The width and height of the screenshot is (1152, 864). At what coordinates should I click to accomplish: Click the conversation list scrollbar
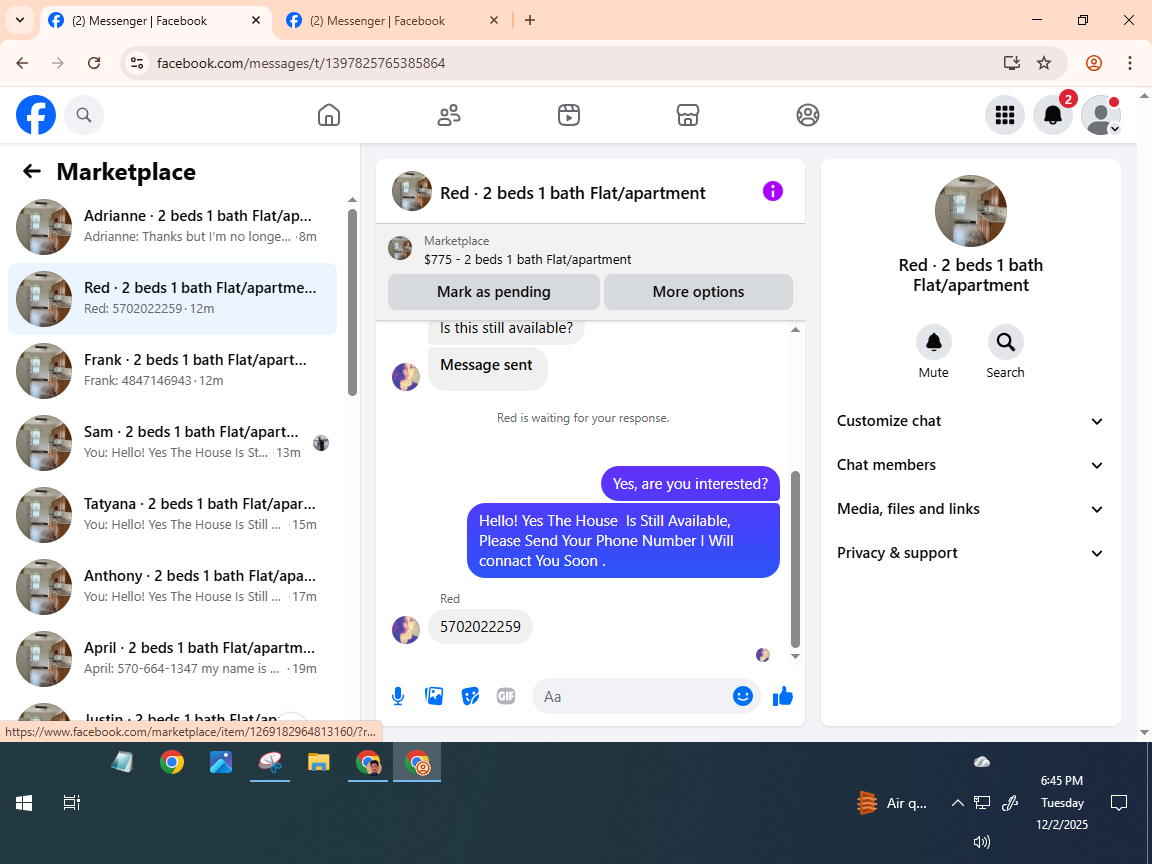coord(353,302)
